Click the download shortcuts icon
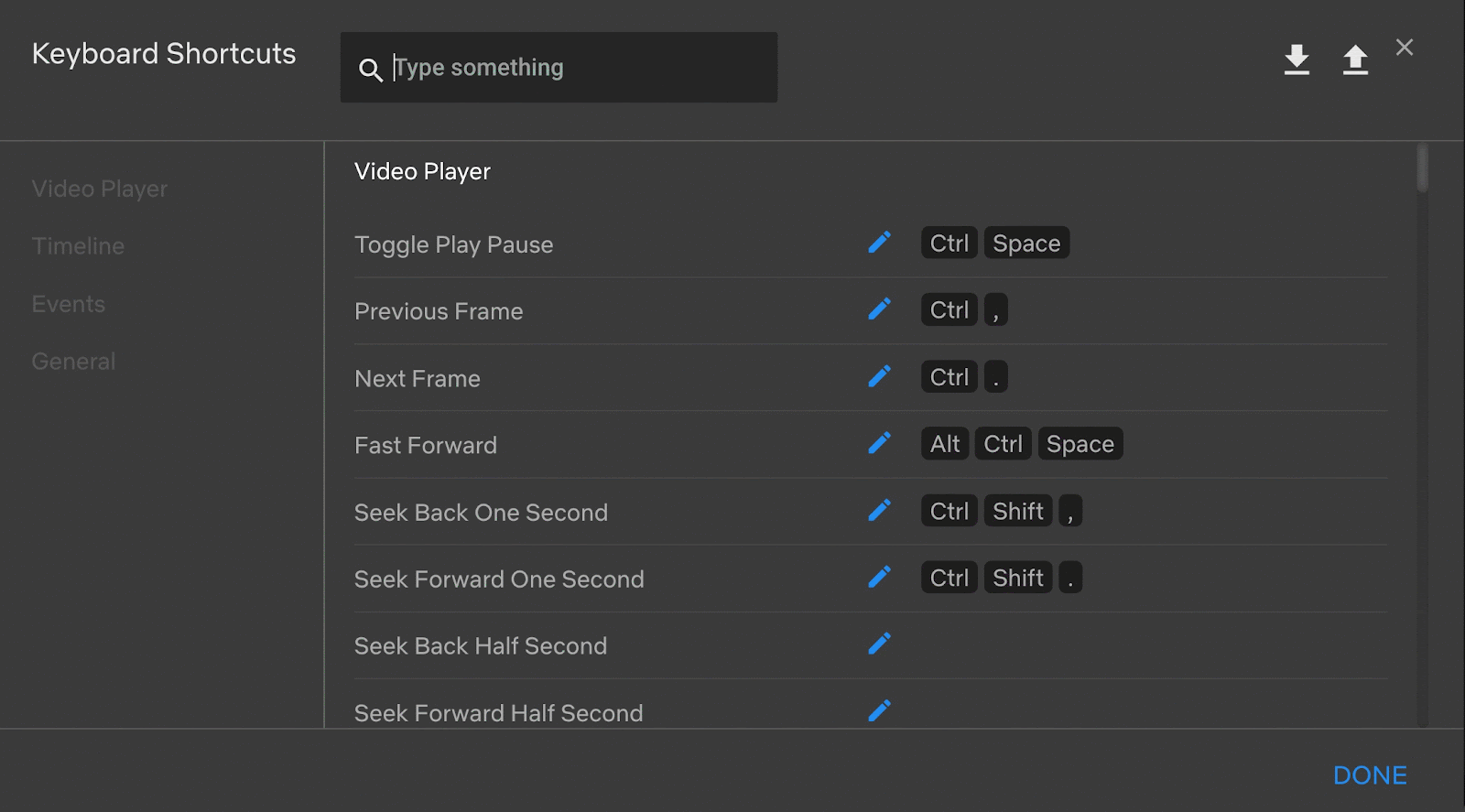The width and height of the screenshot is (1465, 812). [1297, 60]
